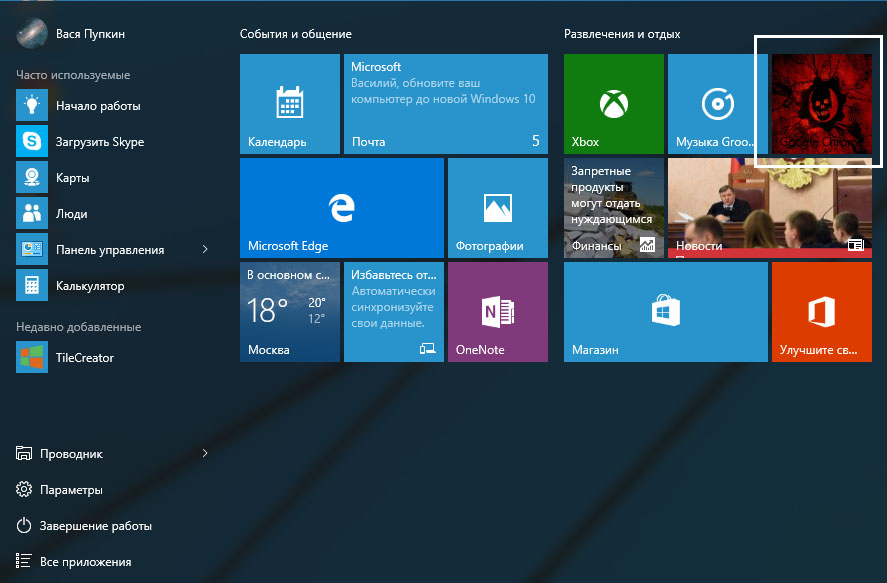Open the Photos tile (Фотографии)
This screenshot has width=887, height=583.
click(498, 208)
